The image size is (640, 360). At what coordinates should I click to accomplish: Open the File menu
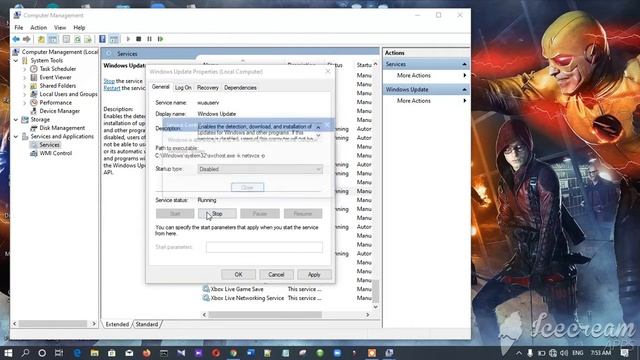(x=19, y=28)
